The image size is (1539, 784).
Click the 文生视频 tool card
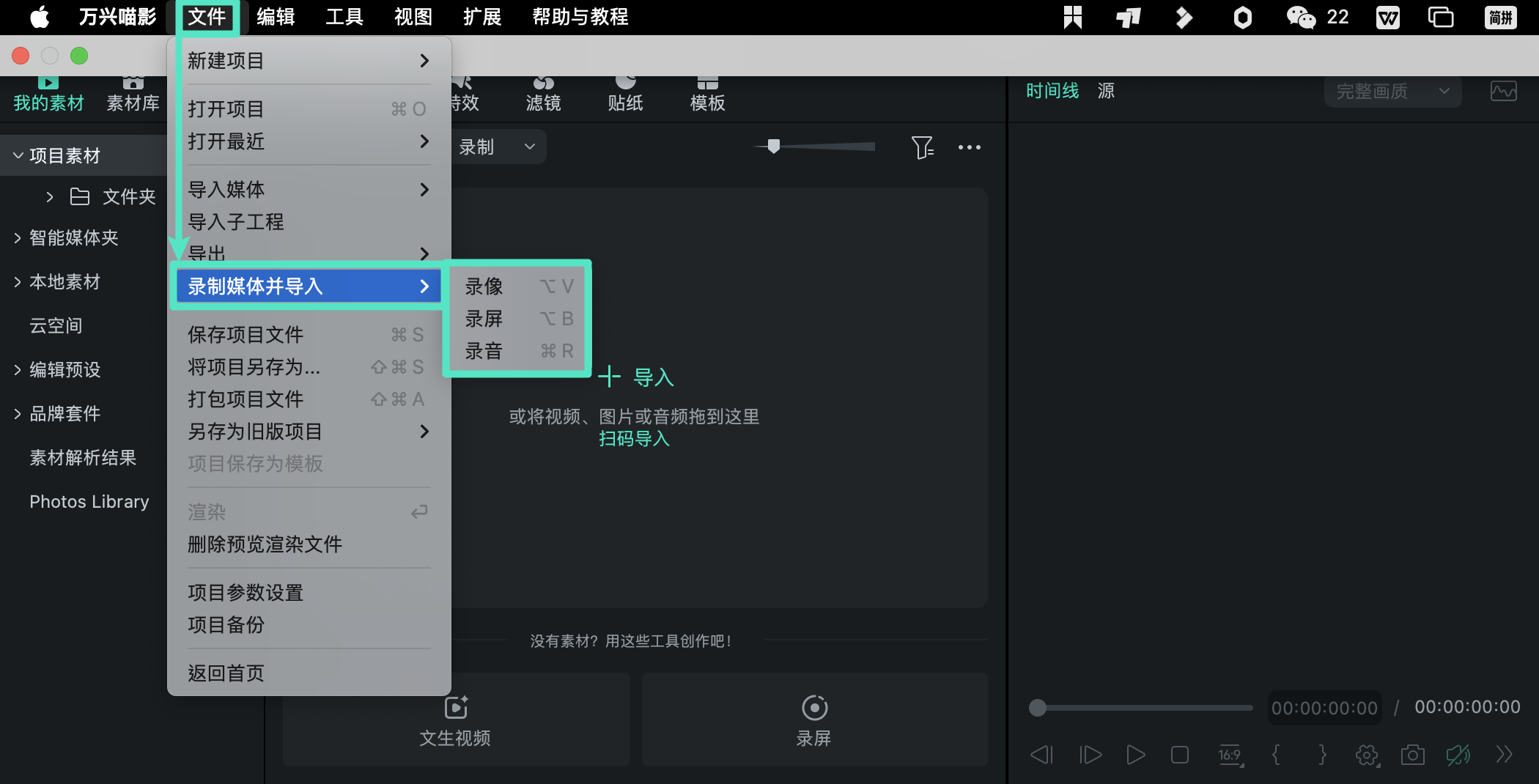click(456, 720)
